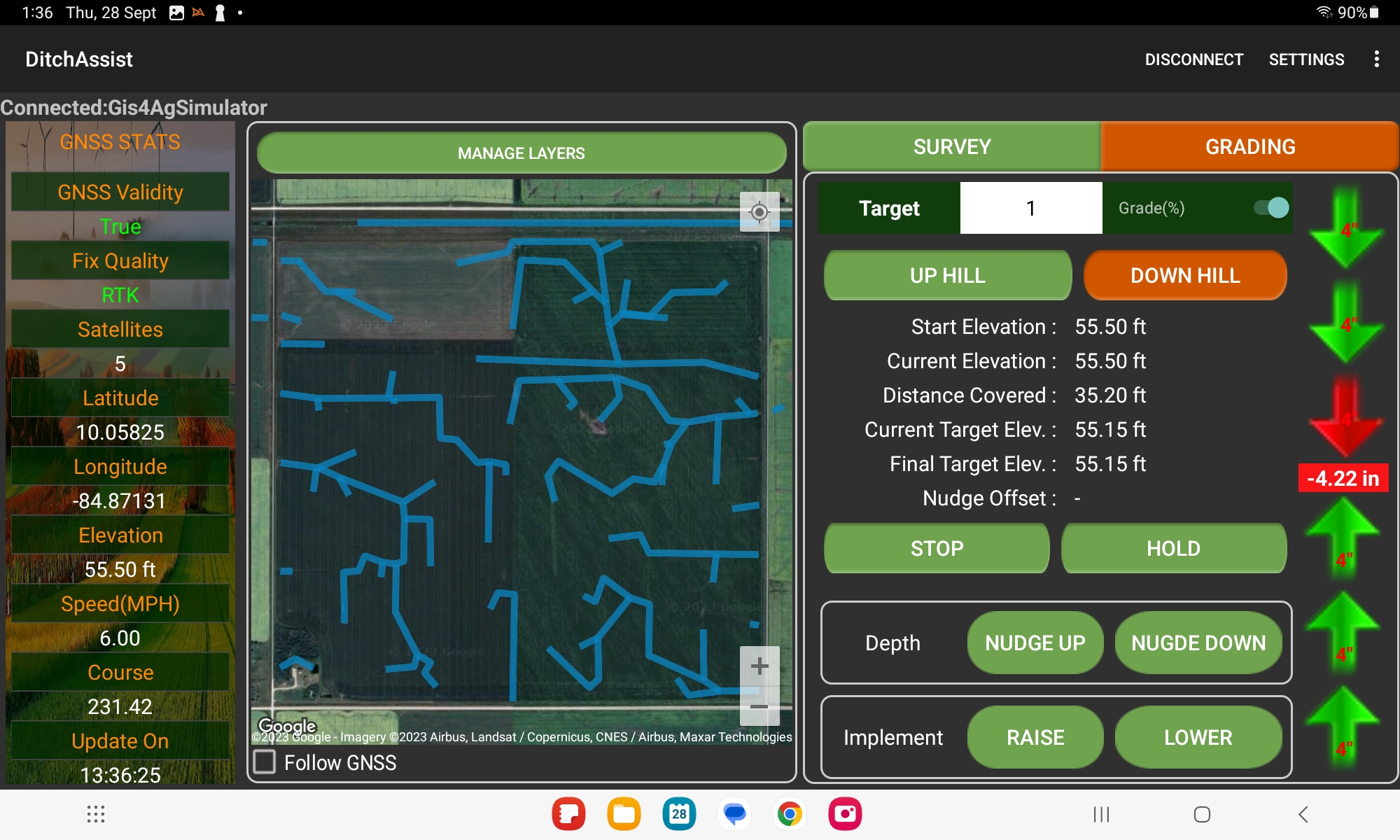Image resolution: width=1400 pixels, height=840 pixels.
Task: Launch Chrome from the taskbar
Action: point(790,814)
